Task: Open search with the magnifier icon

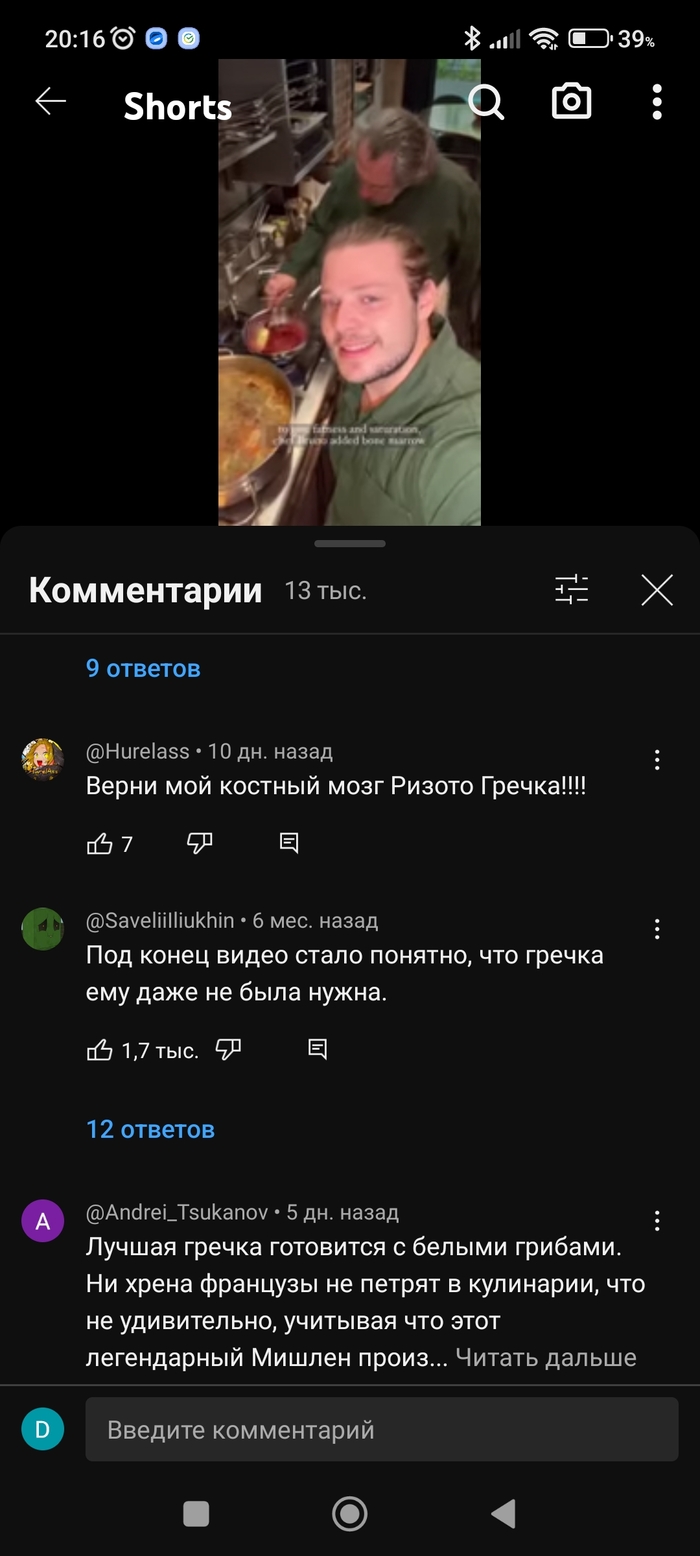Action: click(486, 102)
